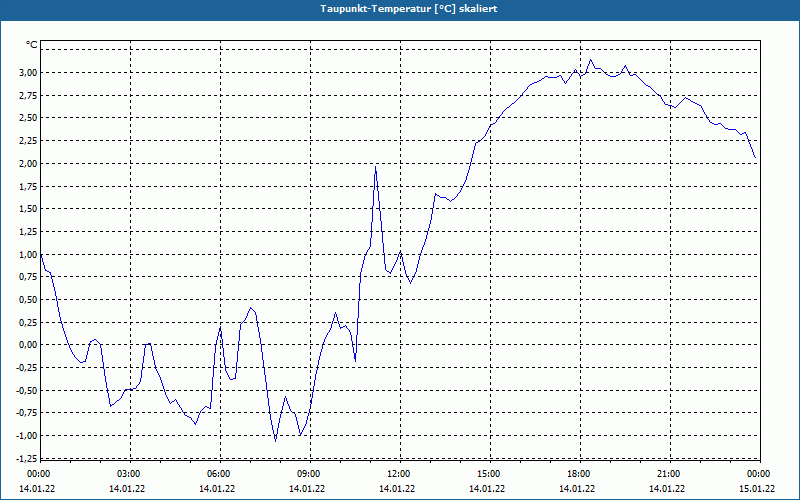
Task: Select the '0,00' y-axis tick label
Action: 28,345
